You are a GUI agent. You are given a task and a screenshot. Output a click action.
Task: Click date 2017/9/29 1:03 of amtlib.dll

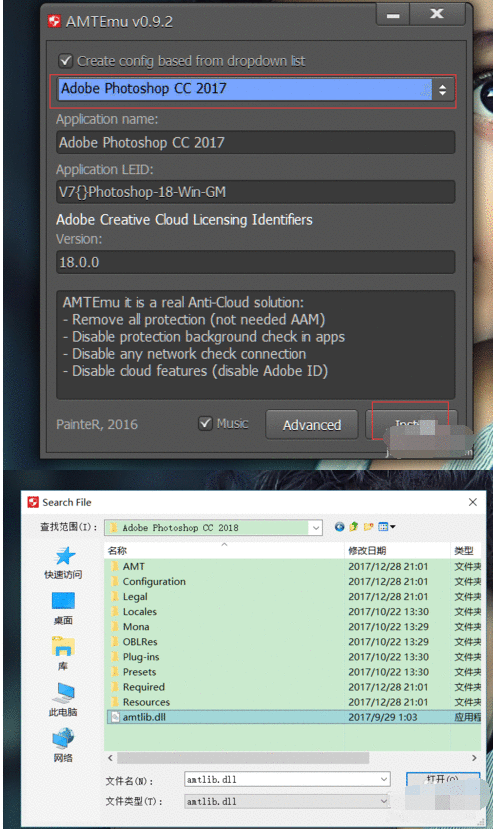click(382, 717)
